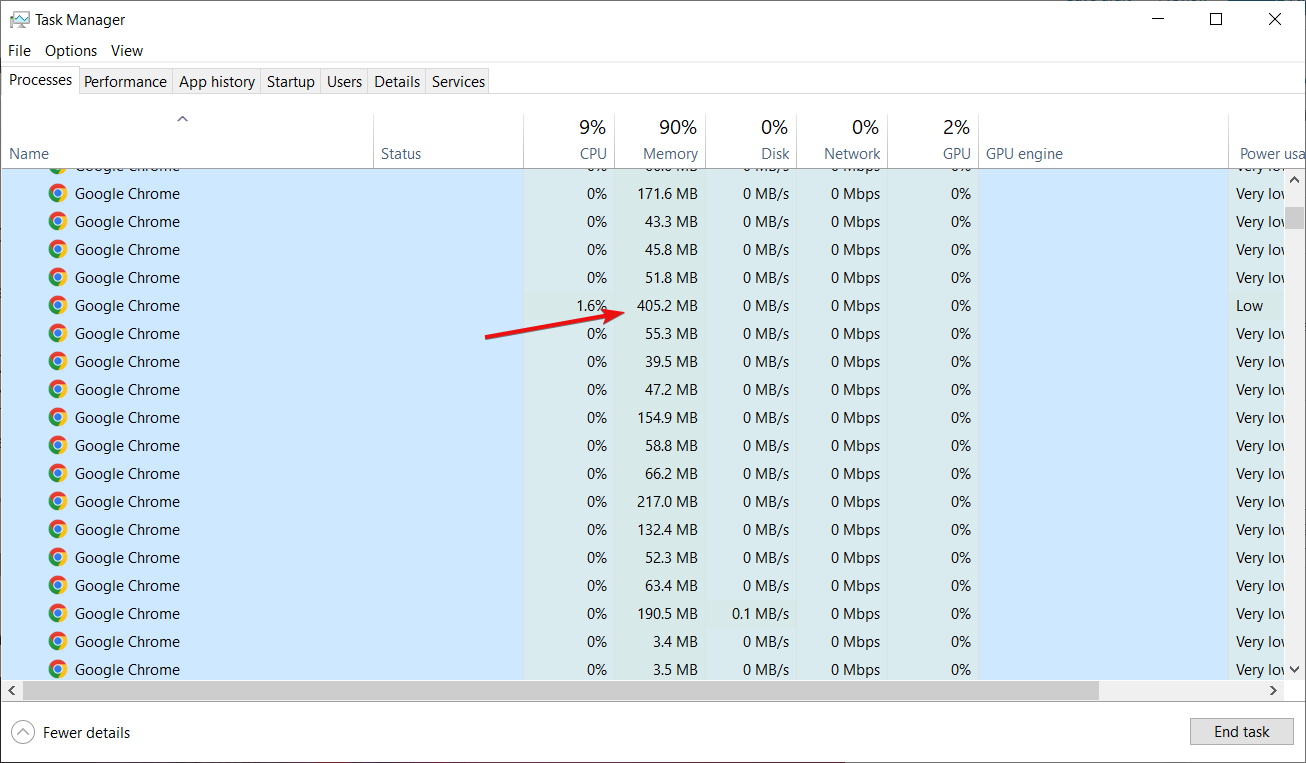Screen dimensions: 1306x763
Task: Switch to the Startup tab
Action: pyautogui.click(x=291, y=82)
